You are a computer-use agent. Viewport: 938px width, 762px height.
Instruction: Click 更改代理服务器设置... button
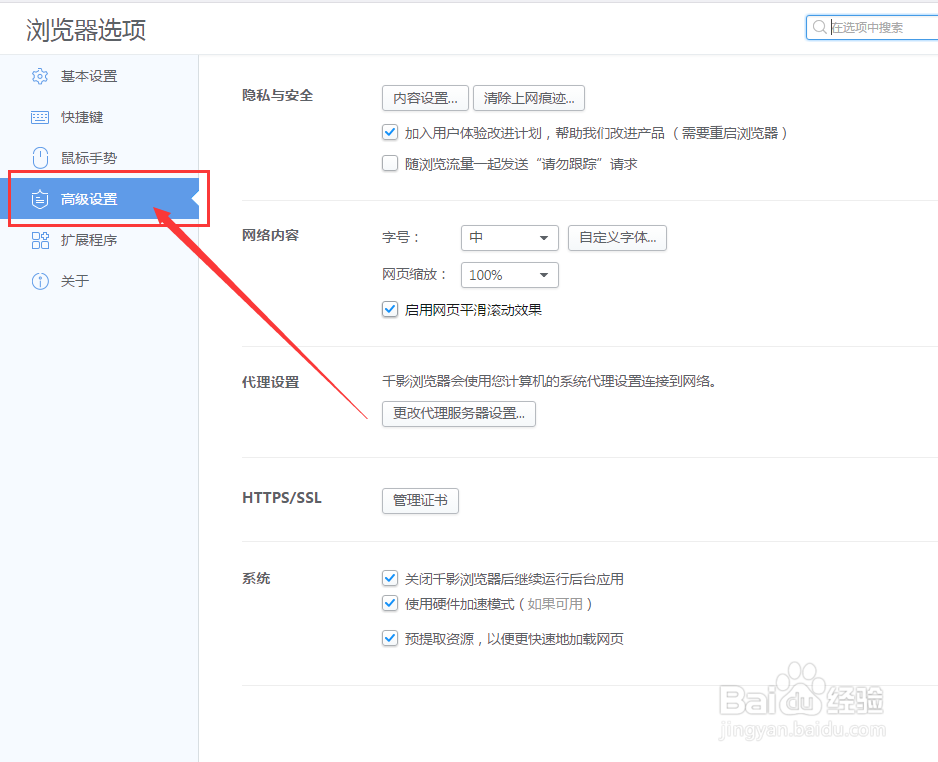pyautogui.click(x=459, y=414)
